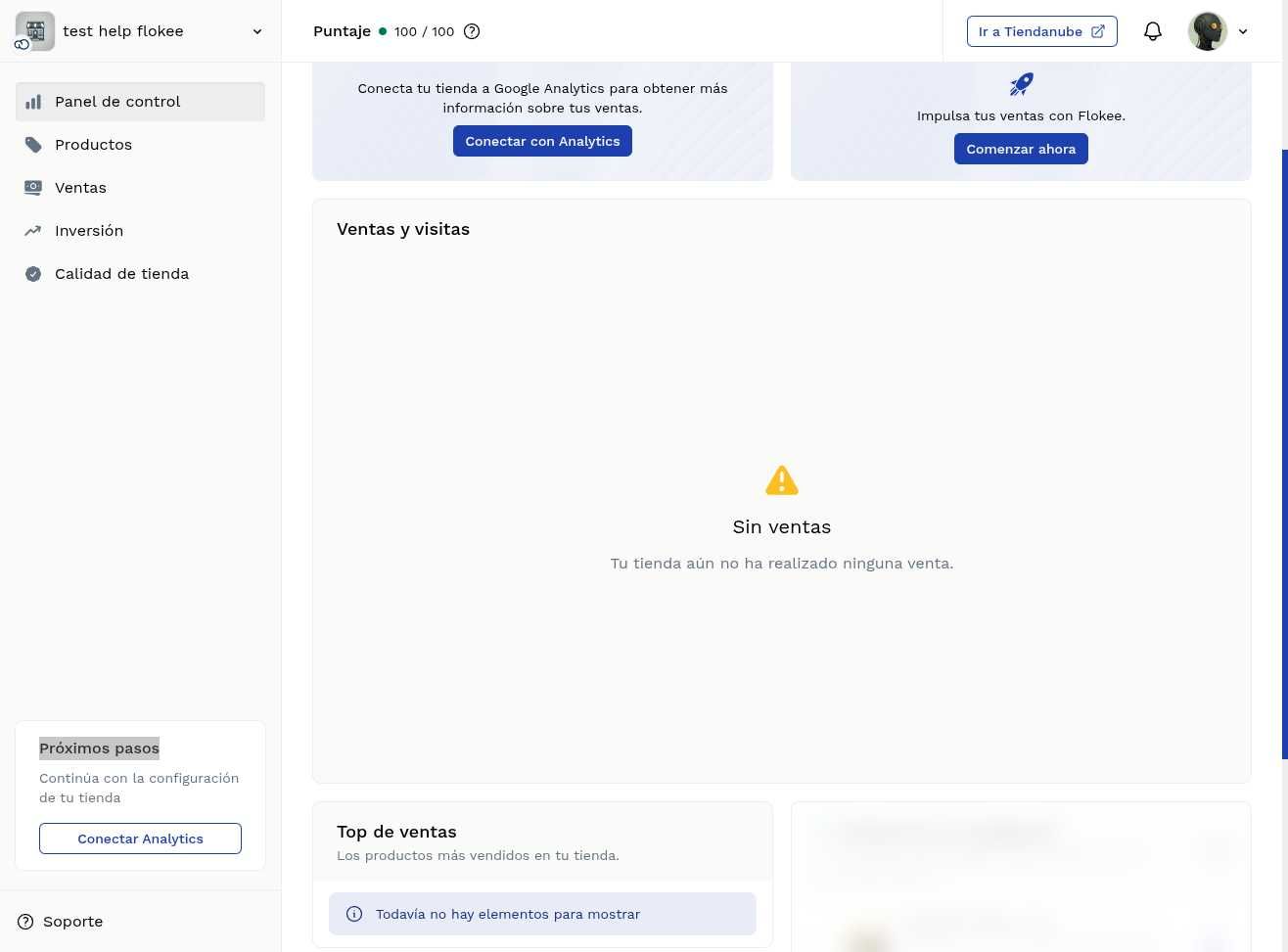Viewport: 1288px width, 952px height.
Task: Click 'Impulsa tus ventas con Flokee.' text
Action: click(1021, 115)
